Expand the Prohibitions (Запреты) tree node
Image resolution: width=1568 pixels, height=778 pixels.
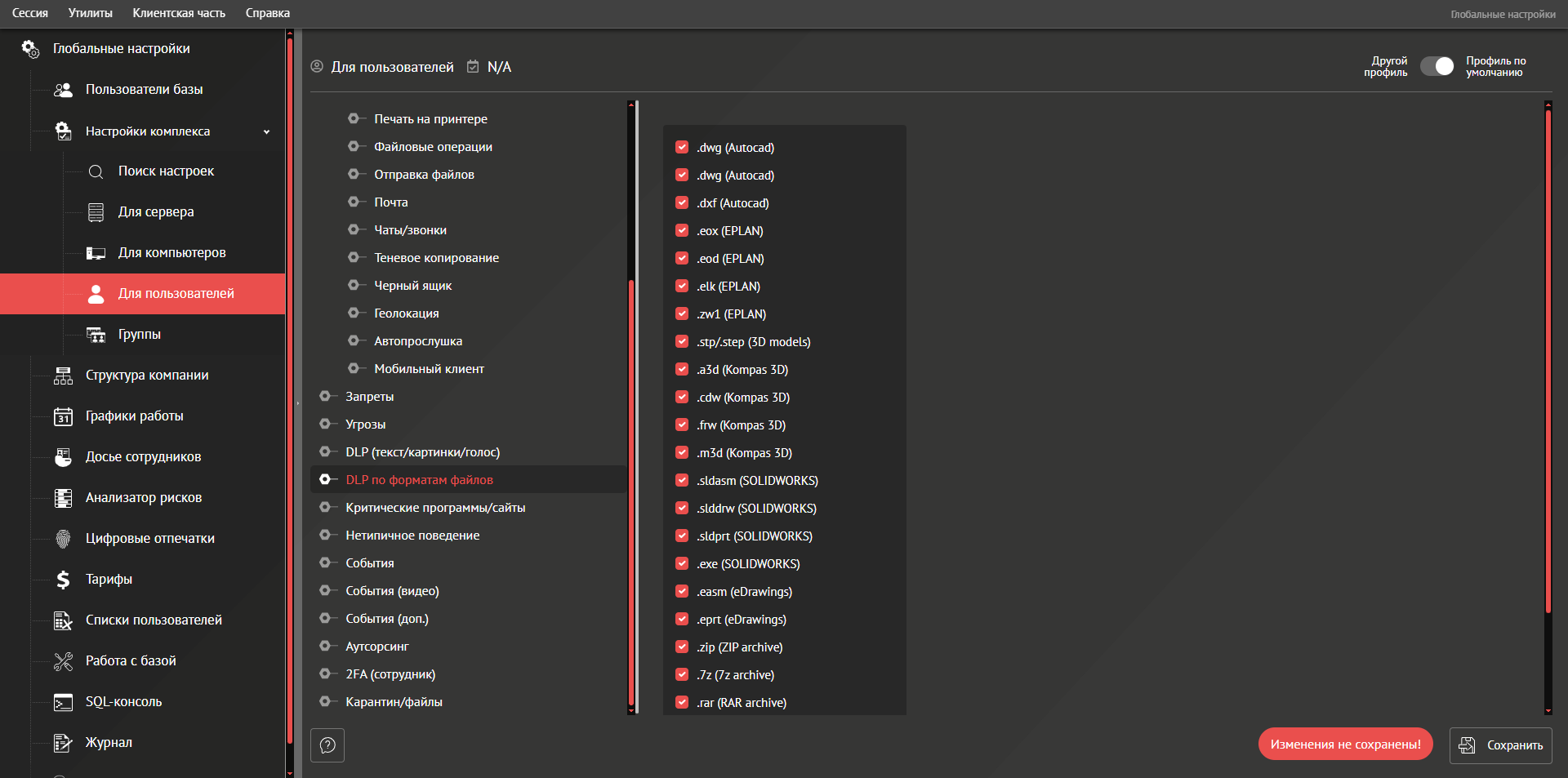[325, 397]
